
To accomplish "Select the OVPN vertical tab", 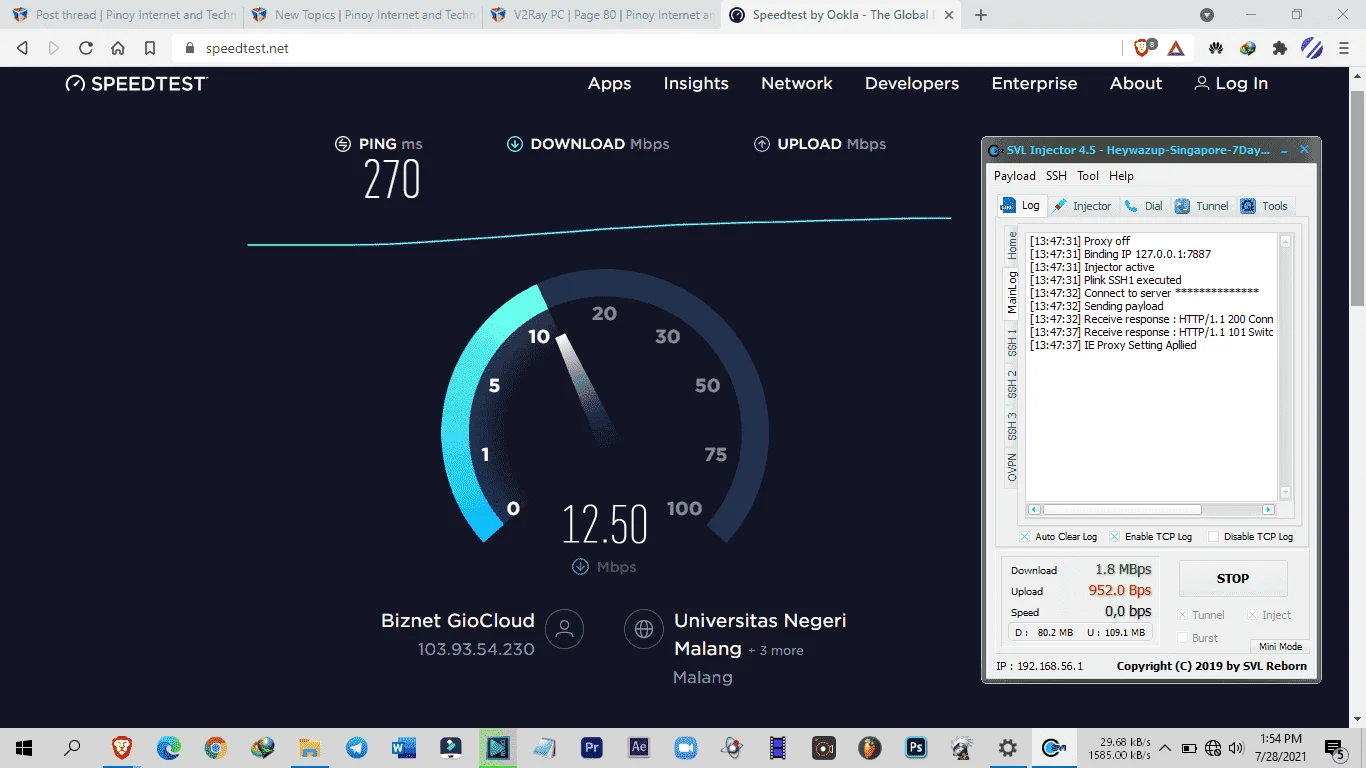I will [1012, 467].
